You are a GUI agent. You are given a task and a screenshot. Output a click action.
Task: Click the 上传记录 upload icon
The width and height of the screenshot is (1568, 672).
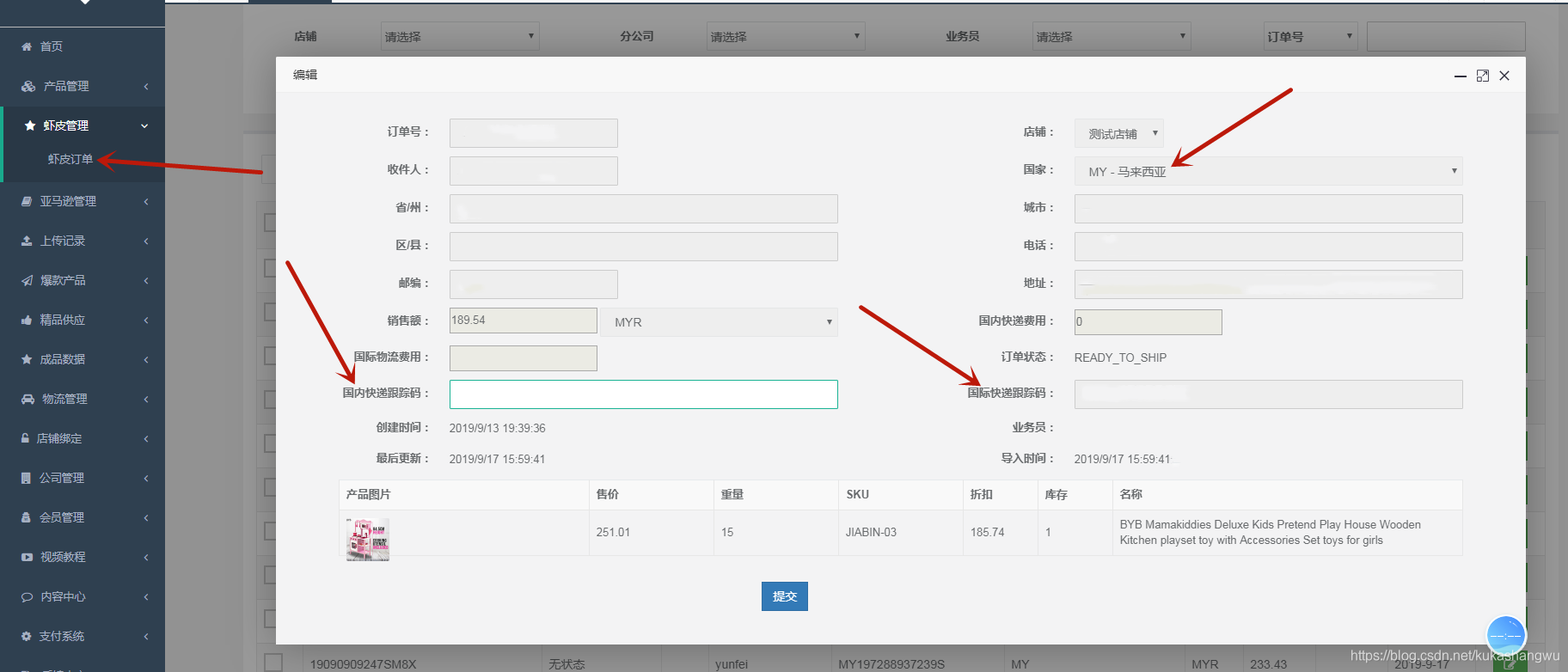point(27,241)
